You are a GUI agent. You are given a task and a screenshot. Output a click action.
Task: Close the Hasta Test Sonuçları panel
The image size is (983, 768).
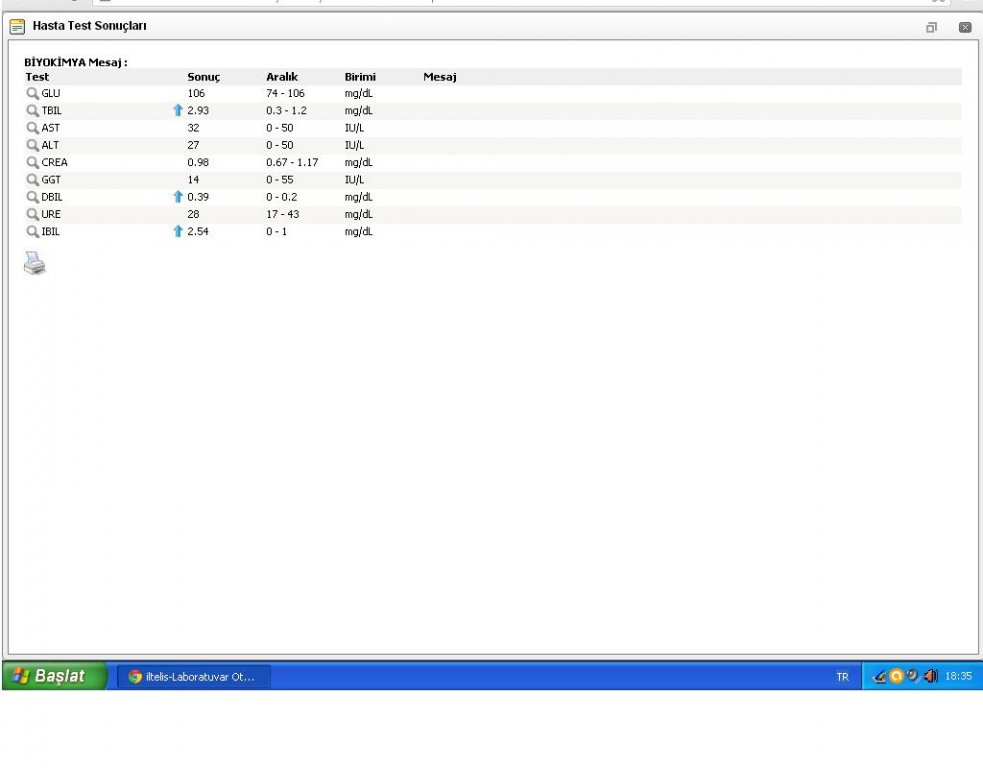(x=965, y=27)
